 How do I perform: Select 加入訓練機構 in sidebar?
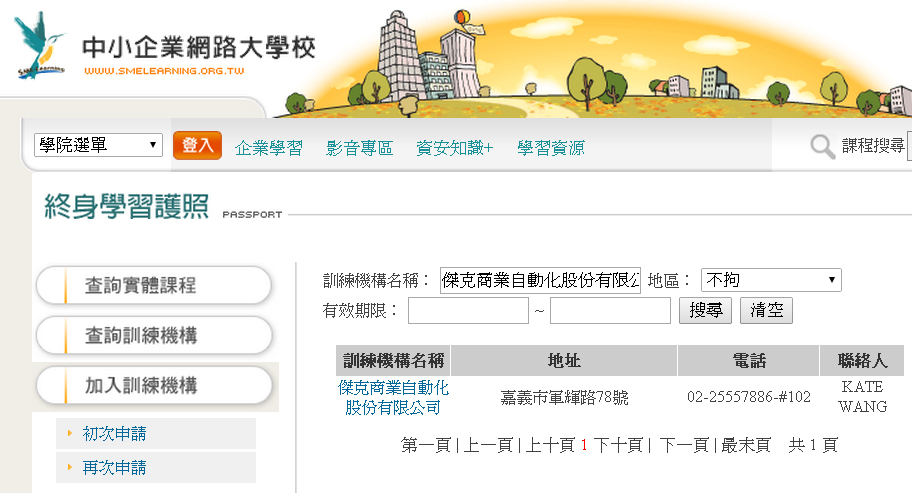pyautogui.click(x=154, y=385)
